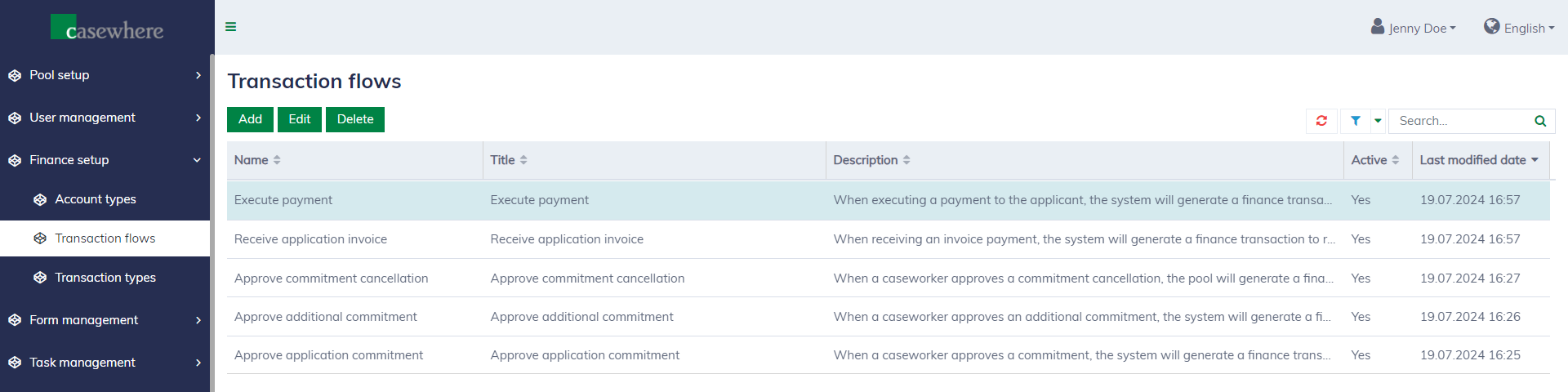Click the Casewhere logo
Viewport: 1568px width, 392px height.
107,29
